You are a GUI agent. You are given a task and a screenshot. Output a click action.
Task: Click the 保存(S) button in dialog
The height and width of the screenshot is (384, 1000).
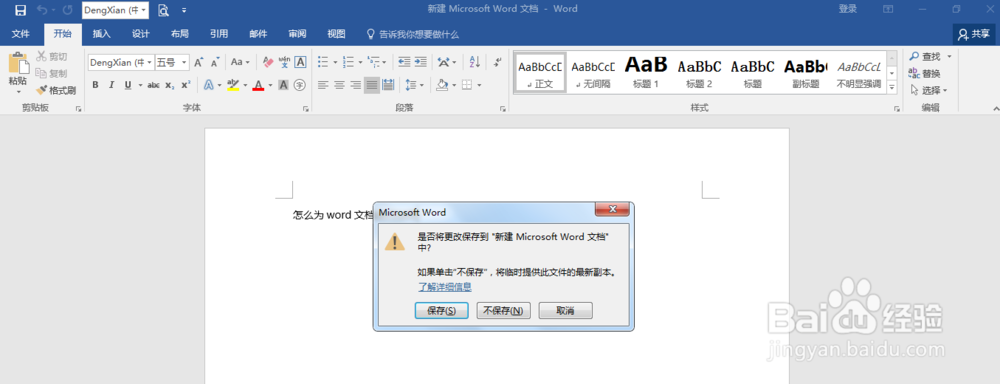point(441,311)
